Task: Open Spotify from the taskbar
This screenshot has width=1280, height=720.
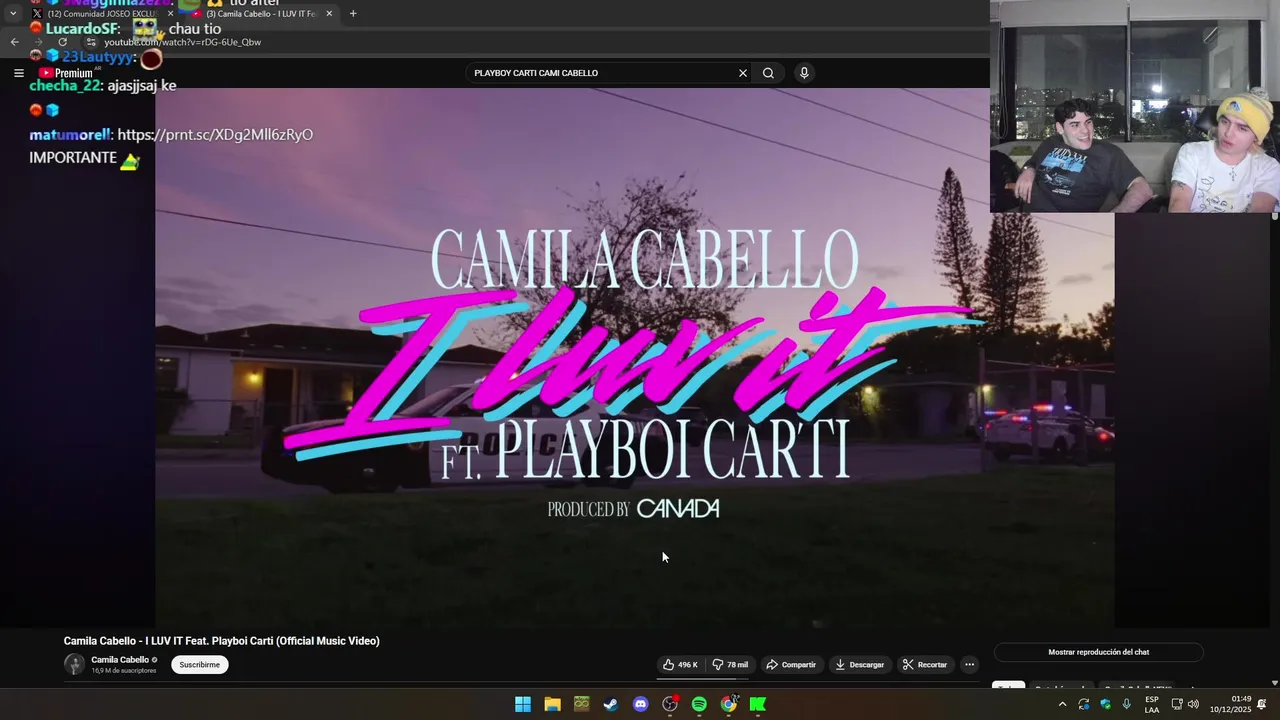Action: 699,704
